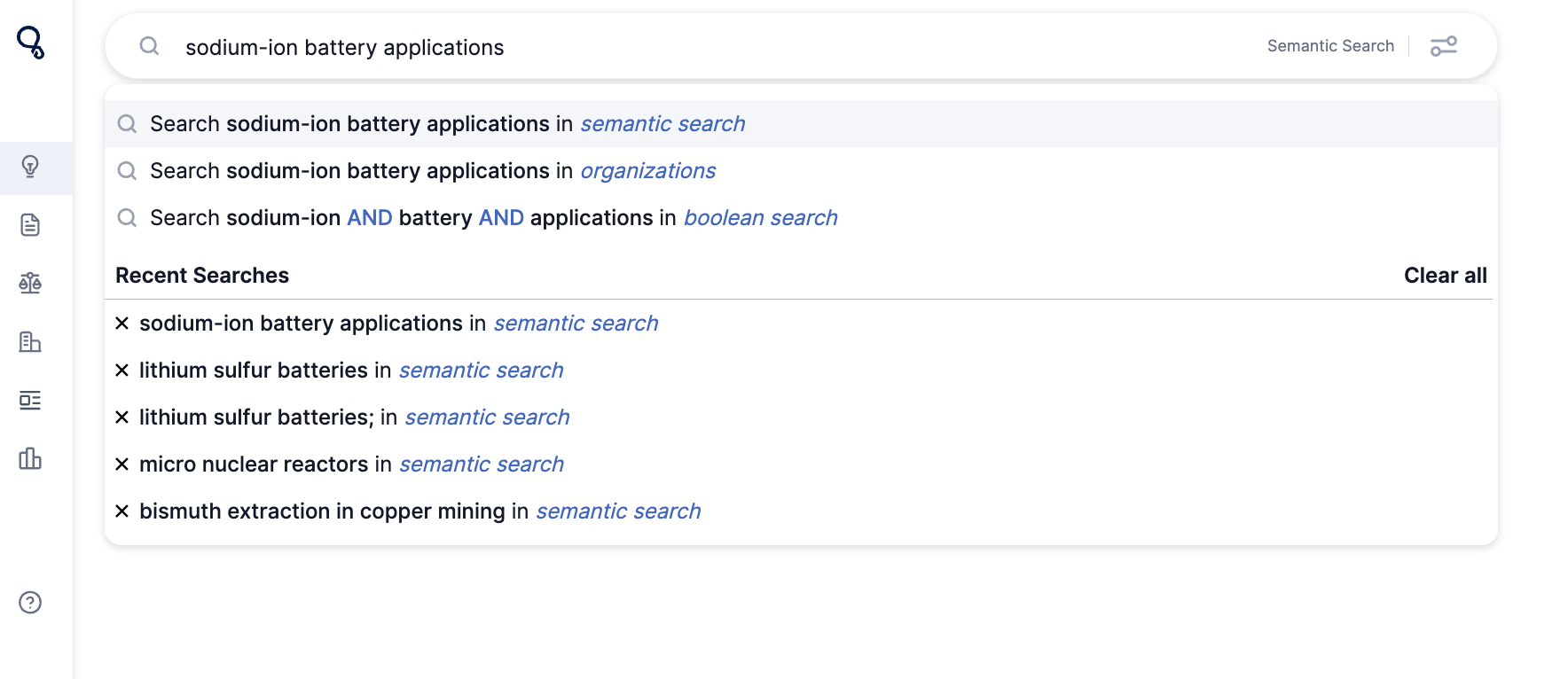Image resolution: width=1568 pixels, height=679 pixels.
Task: Click the search input field text
Action: point(344,48)
